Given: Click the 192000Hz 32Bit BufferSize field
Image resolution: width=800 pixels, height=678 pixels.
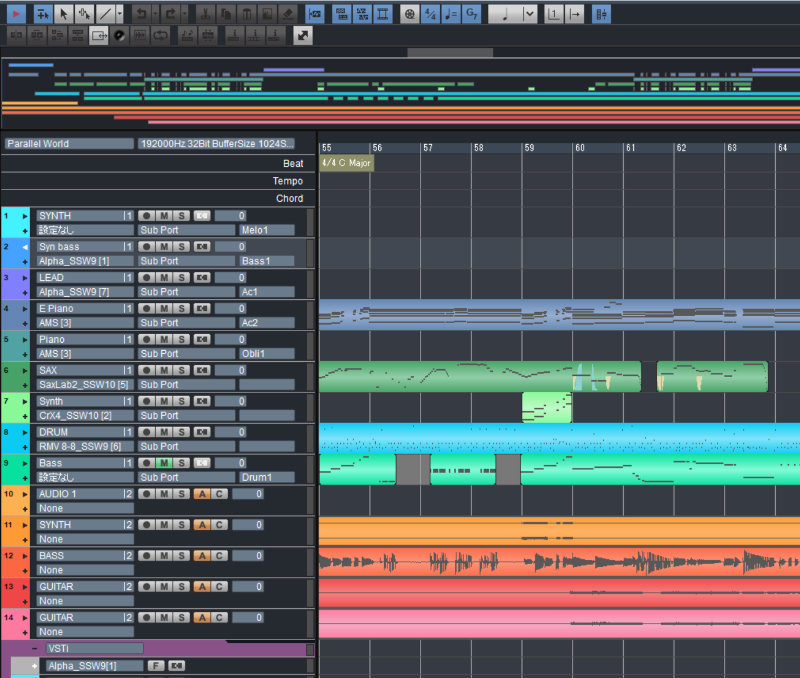Looking at the screenshot, I should click(x=216, y=143).
